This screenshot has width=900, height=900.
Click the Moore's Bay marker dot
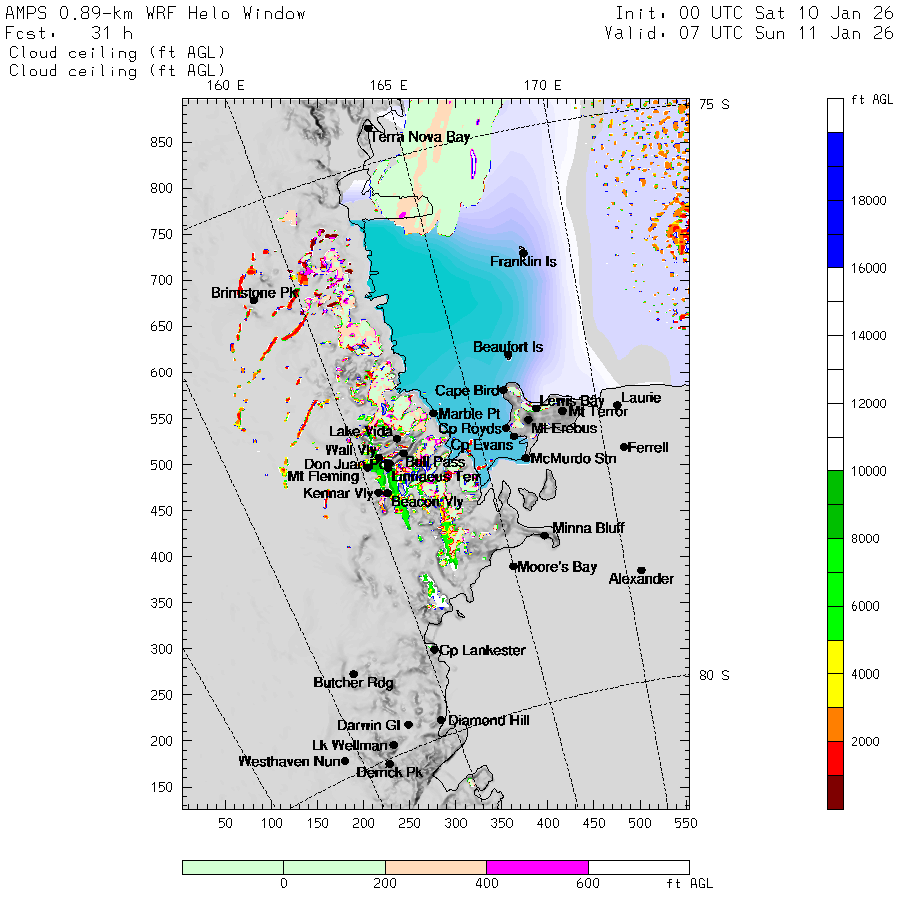513,567
